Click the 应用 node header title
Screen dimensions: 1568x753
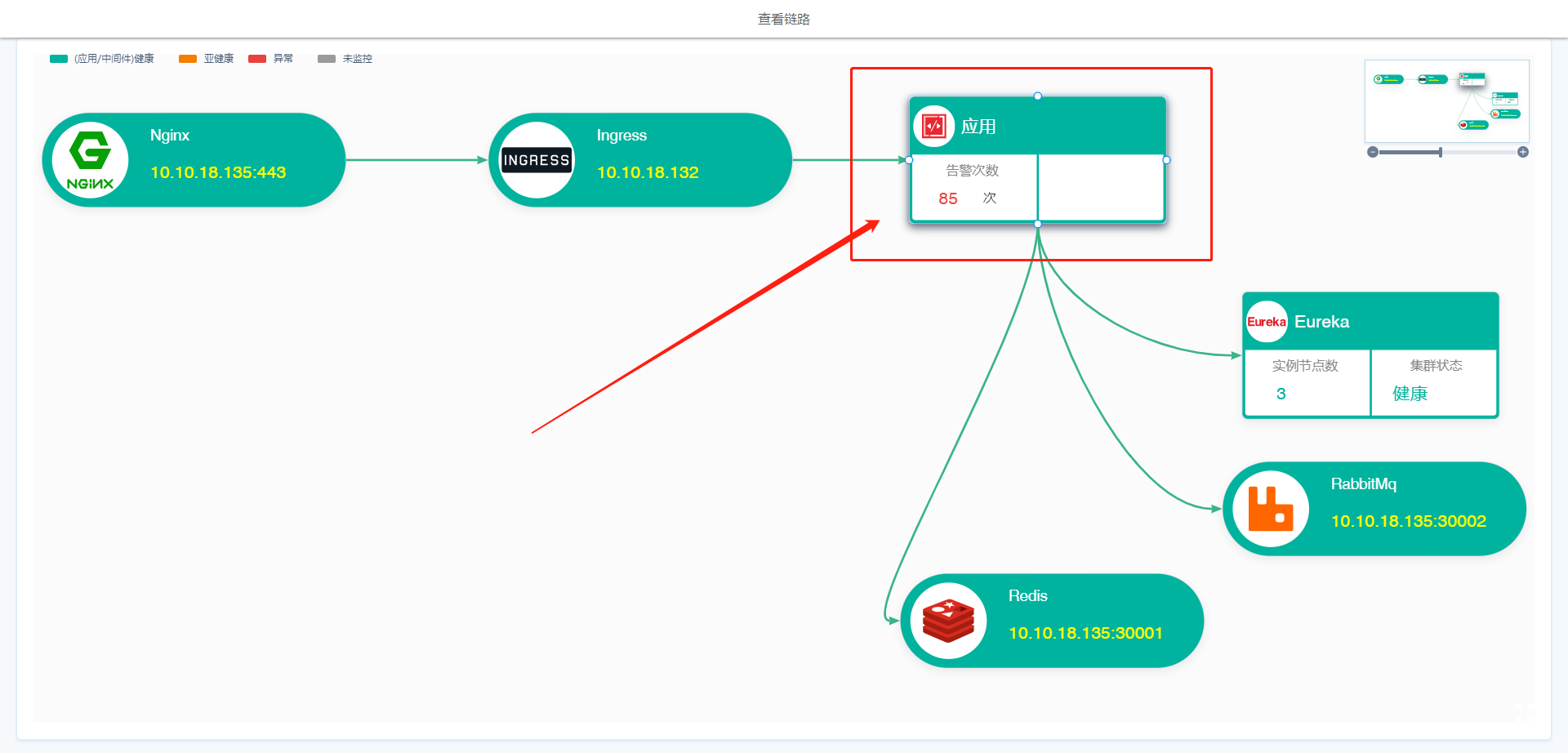pyautogui.click(x=978, y=127)
